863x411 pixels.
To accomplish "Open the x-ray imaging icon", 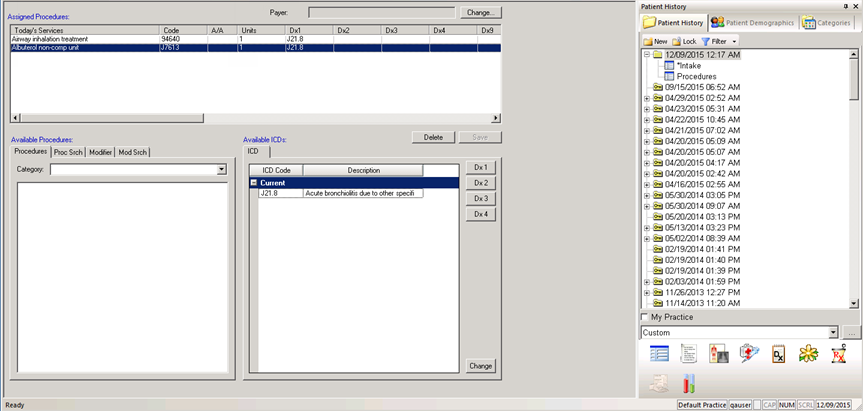I will click(x=719, y=354).
